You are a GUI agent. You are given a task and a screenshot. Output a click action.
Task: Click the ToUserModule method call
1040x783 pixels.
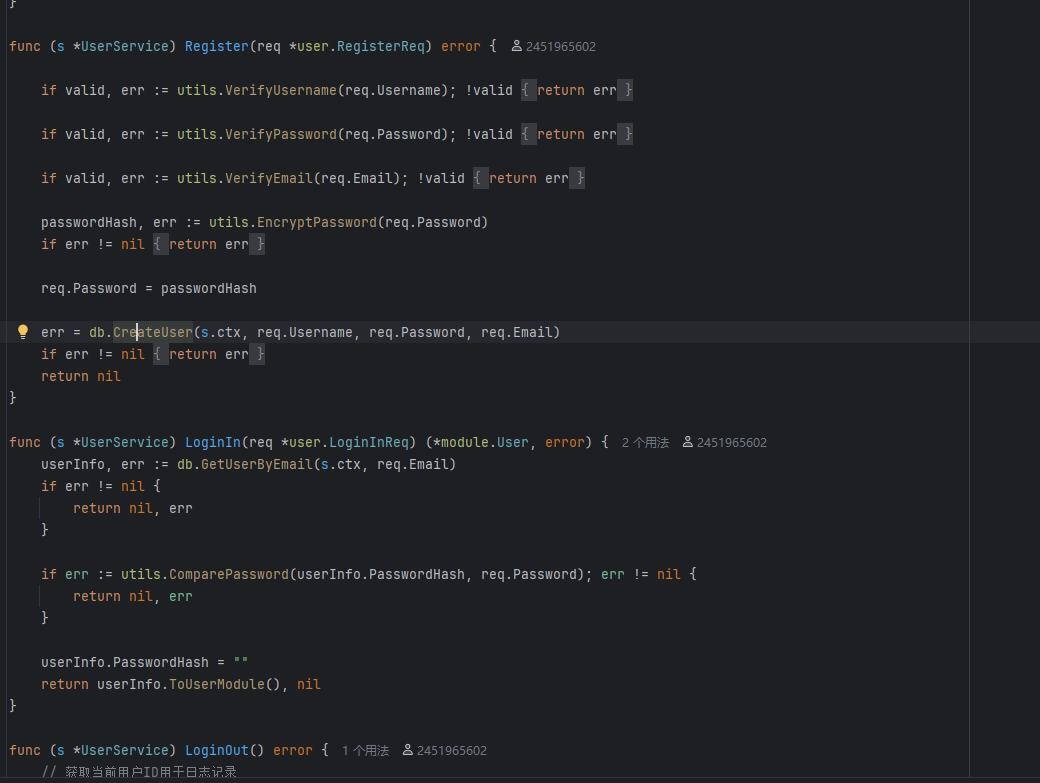[x=217, y=684]
